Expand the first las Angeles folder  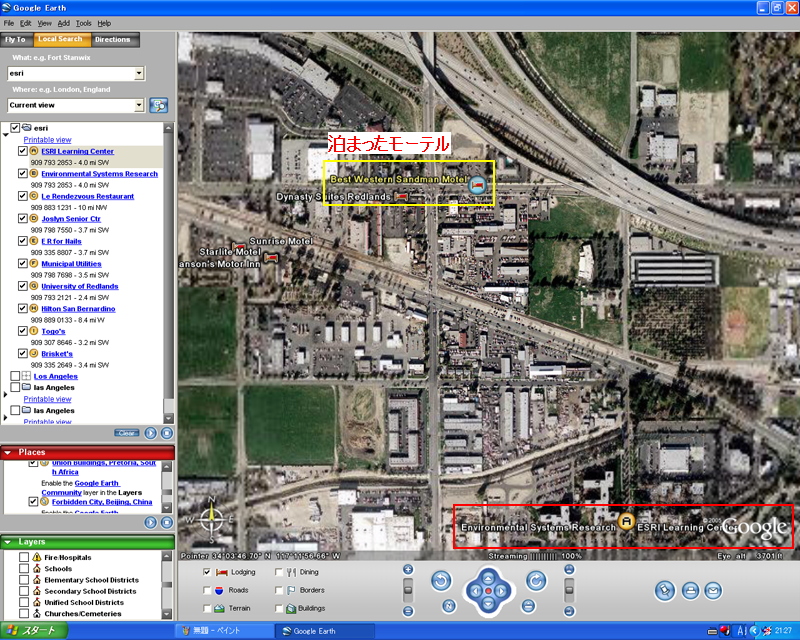[x=6, y=395]
